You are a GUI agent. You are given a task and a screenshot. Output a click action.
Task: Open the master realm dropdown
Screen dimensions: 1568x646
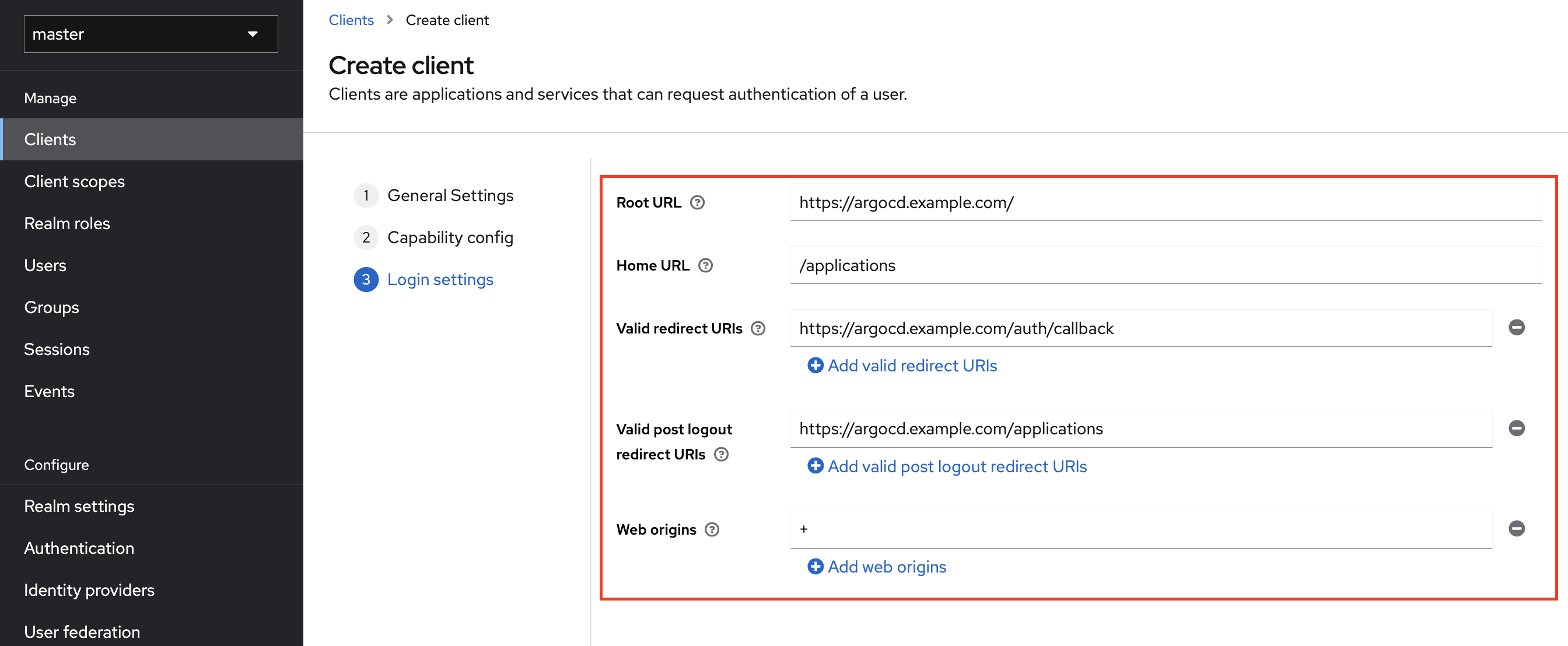click(x=150, y=34)
